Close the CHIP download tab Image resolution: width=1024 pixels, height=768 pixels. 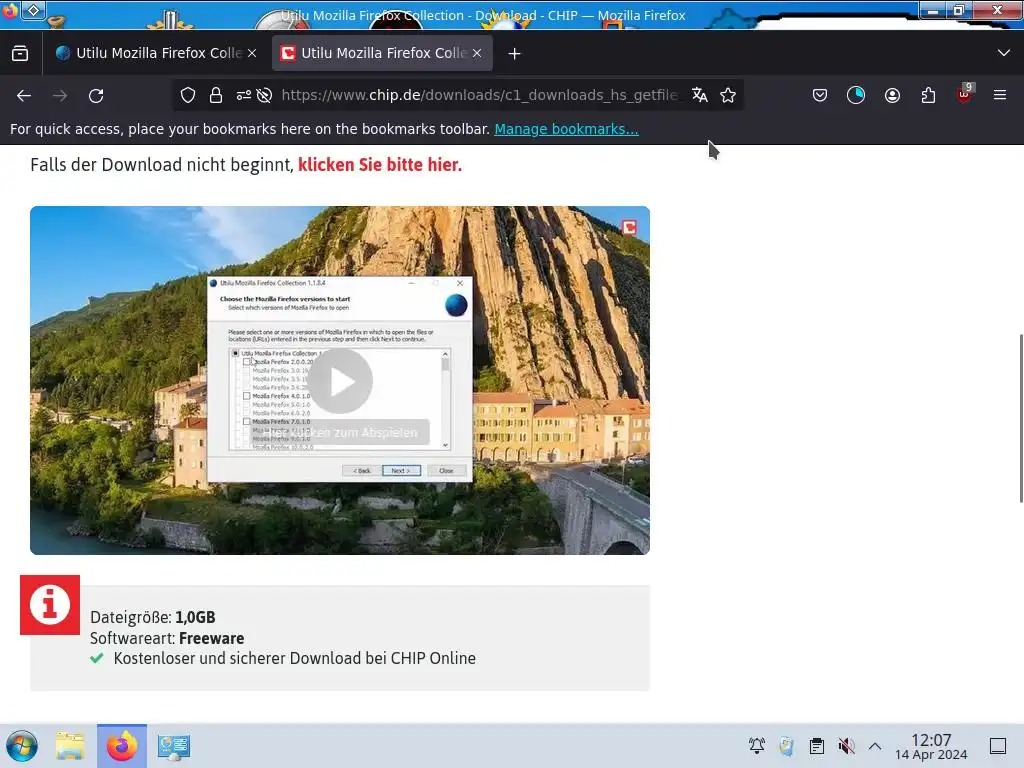477,54
